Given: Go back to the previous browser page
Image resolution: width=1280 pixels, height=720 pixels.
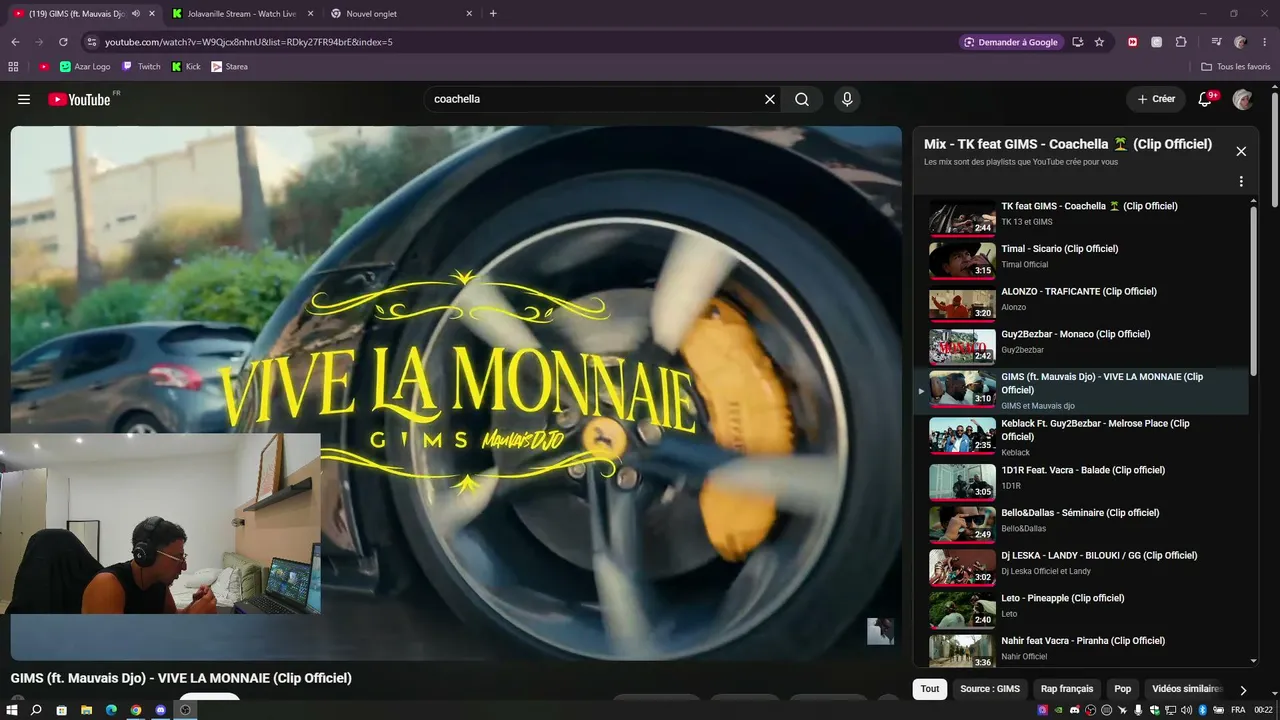Looking at the screenshot, I should [x=15, y=42].
